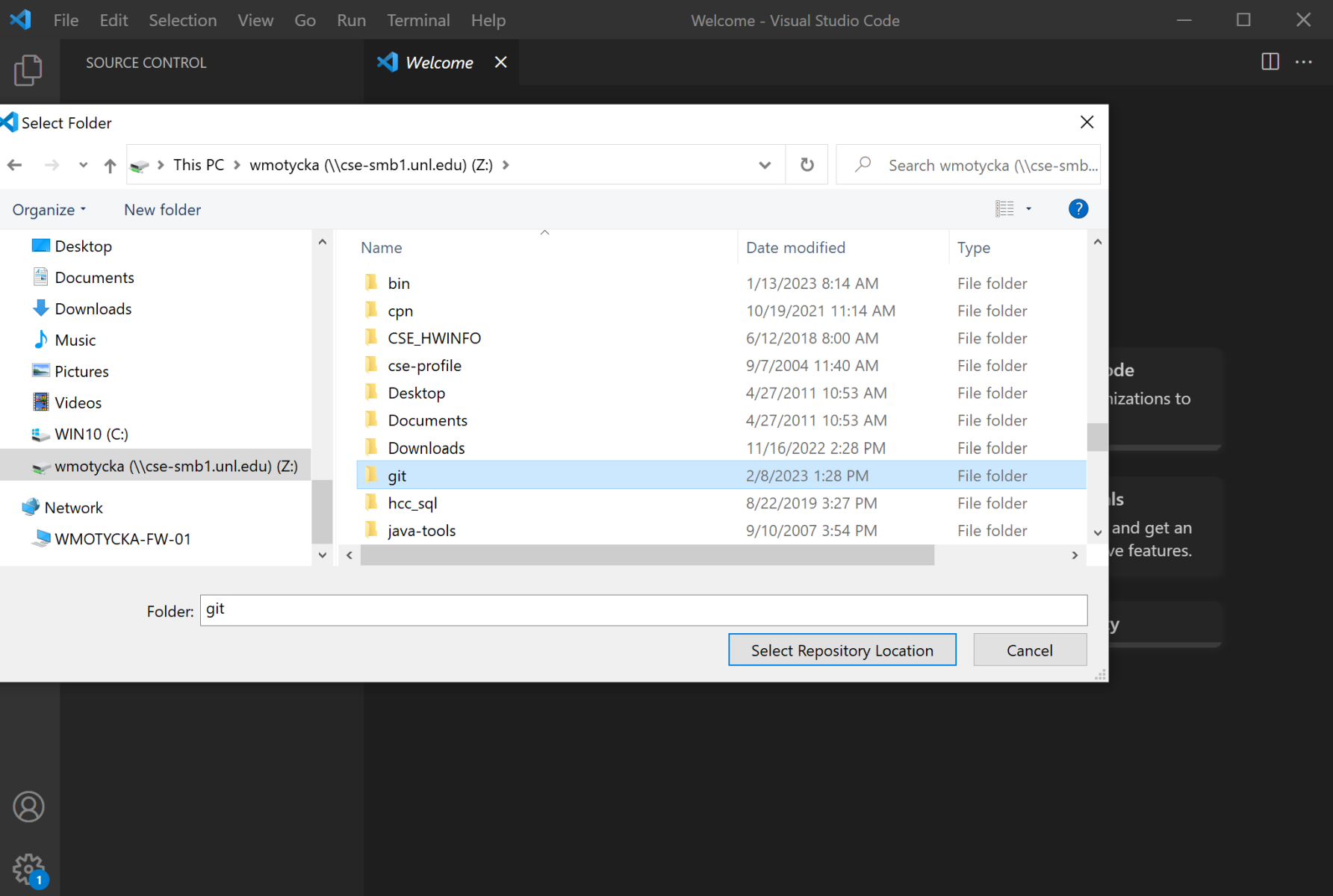Image resolution: width=1333 pixels, height=896 pixels.
Task: Click the dialog's Back arrow
Action: (x=15, y=165)
